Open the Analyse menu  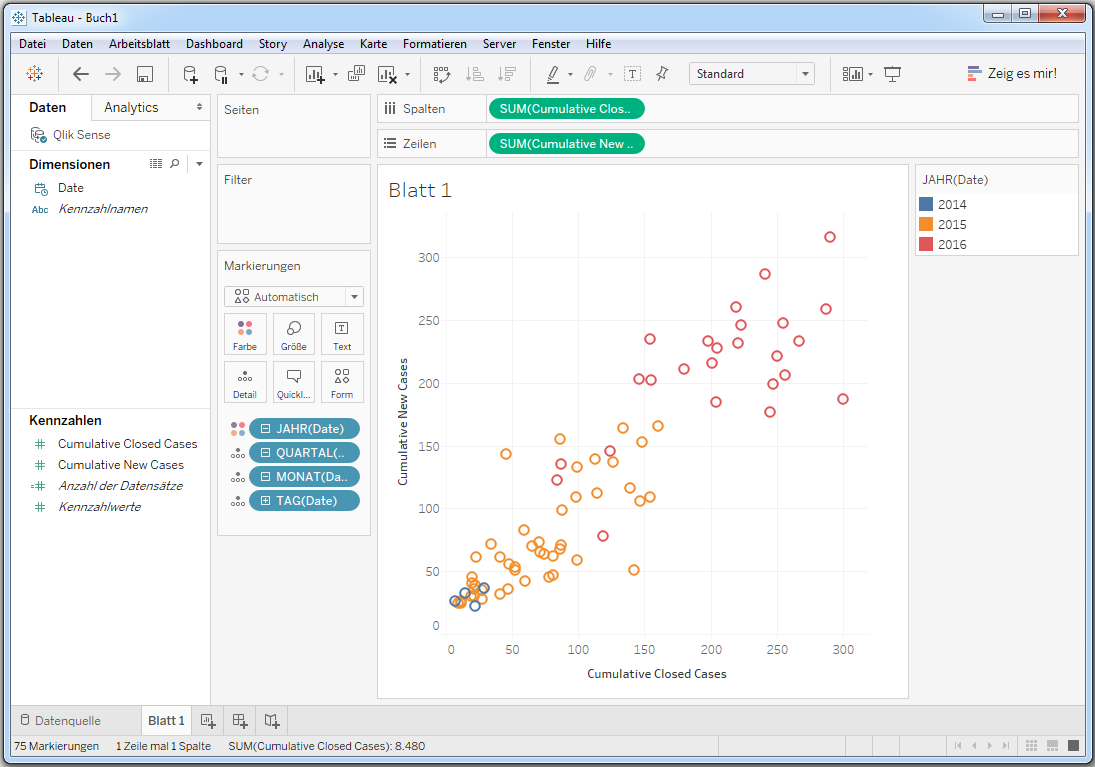pos(323,43)
